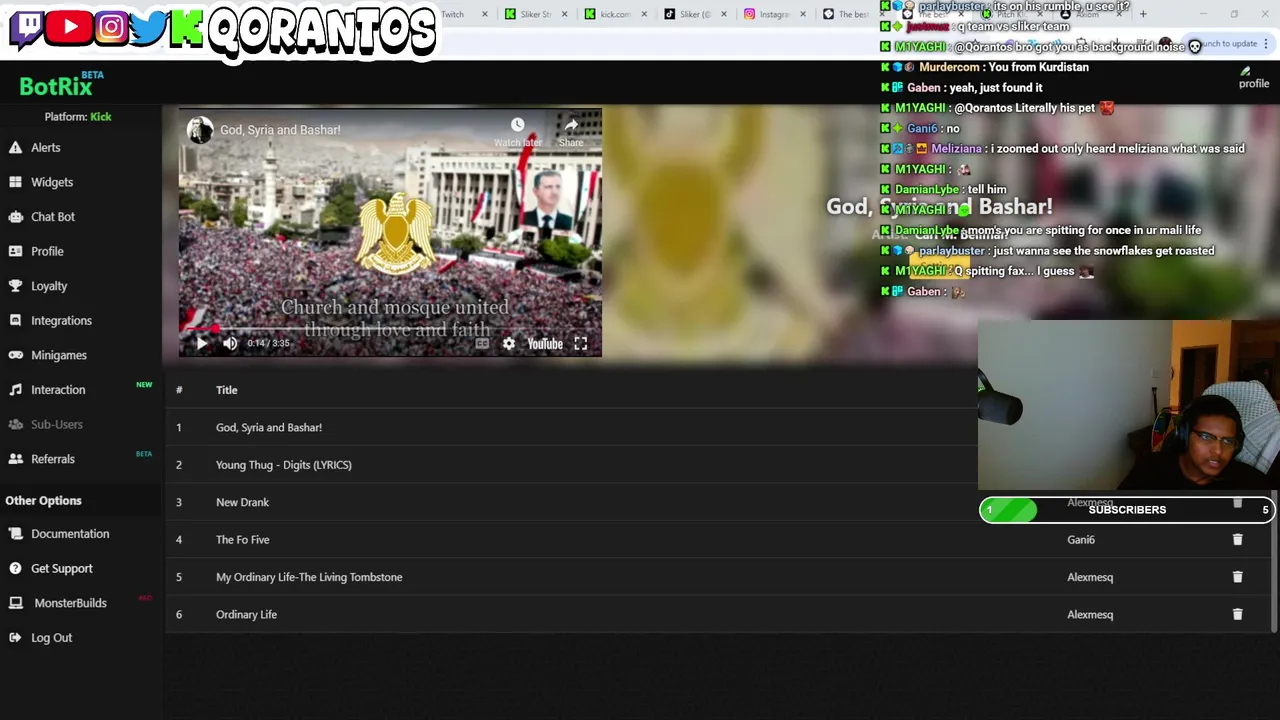The width and height of the screenshot is (1280, 720).
Task: Open Integrations in the sidebar
Action: point(60,320)
